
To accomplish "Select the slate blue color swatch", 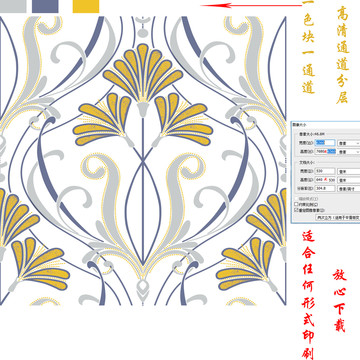I will [45, 6].
